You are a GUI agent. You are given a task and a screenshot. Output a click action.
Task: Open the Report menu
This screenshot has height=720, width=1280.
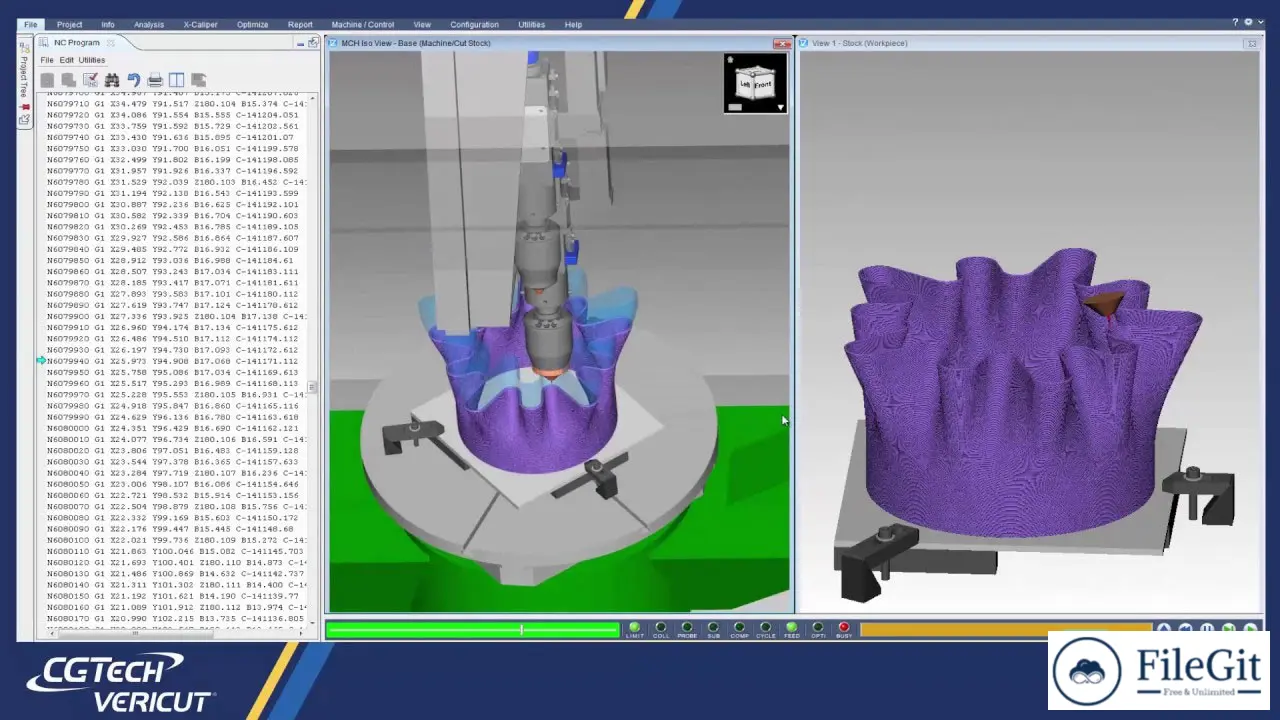pos(300,24)
